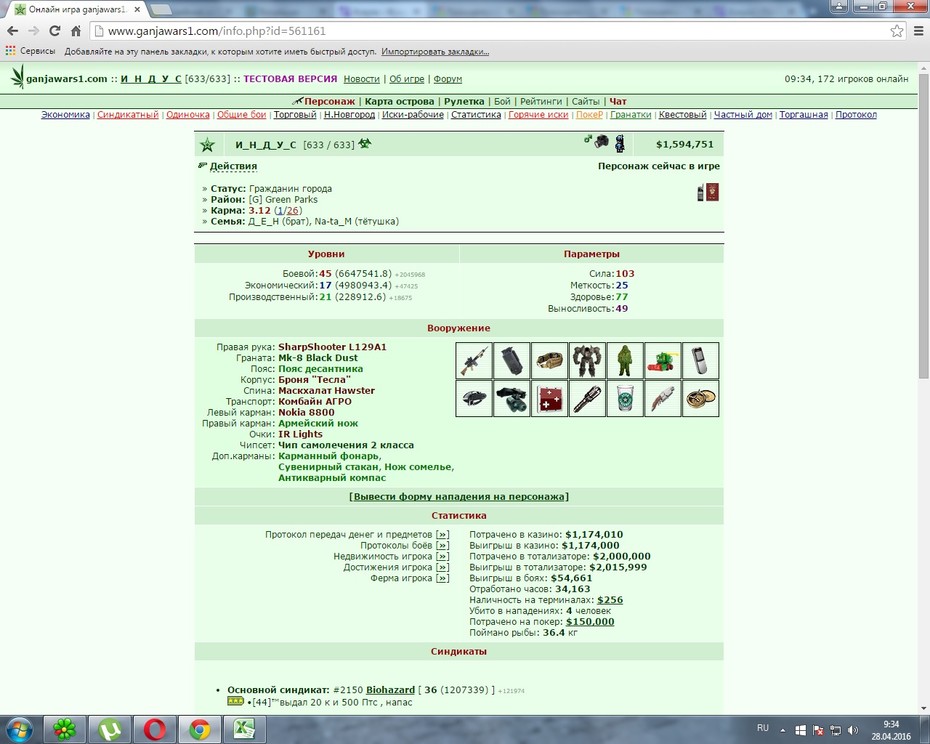930x744 pixels.
Task: Open the Недвижимость игрока [»] link
Action: click(x=442, y=557)
